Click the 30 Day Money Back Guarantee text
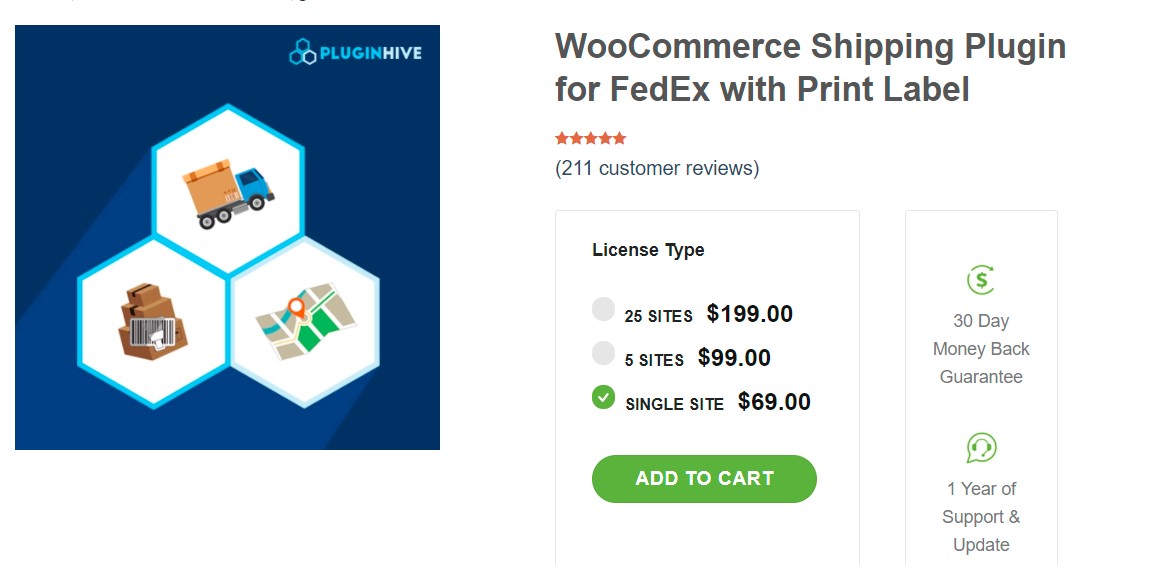This screenshot has height=565, width=1153. click(981, 349)
